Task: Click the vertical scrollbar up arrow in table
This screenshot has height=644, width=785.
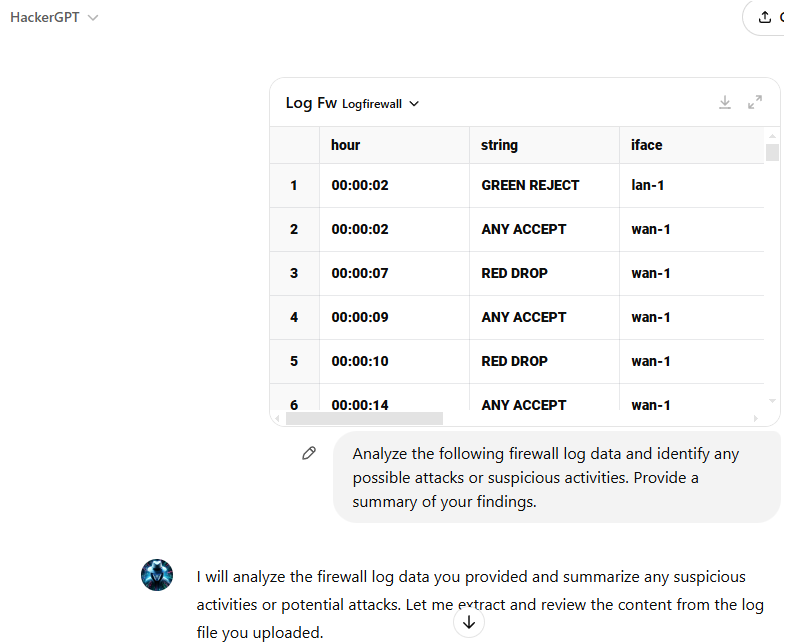Action: coord(772,136)
